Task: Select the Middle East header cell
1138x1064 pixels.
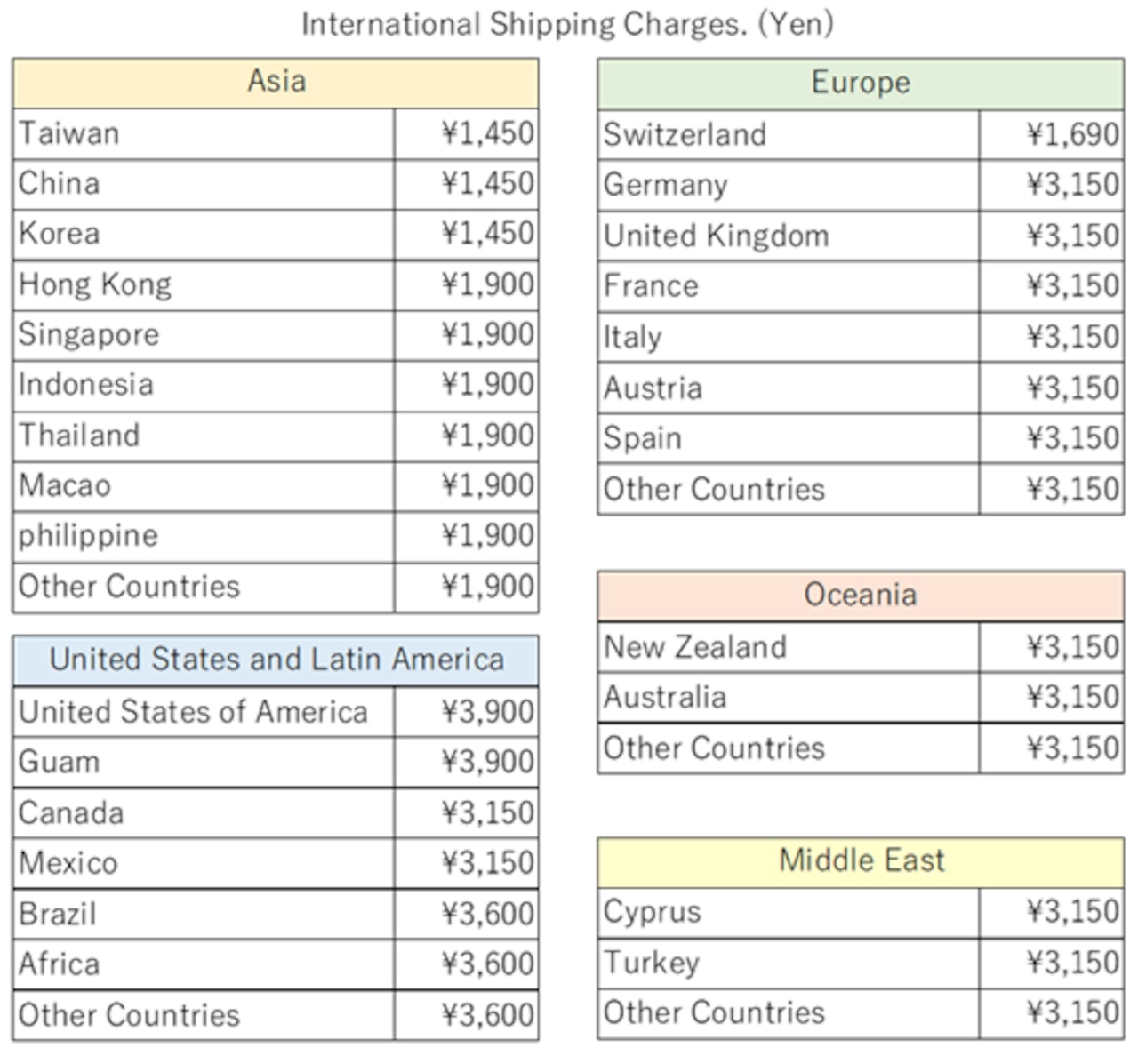Action: tap(860, 861)
